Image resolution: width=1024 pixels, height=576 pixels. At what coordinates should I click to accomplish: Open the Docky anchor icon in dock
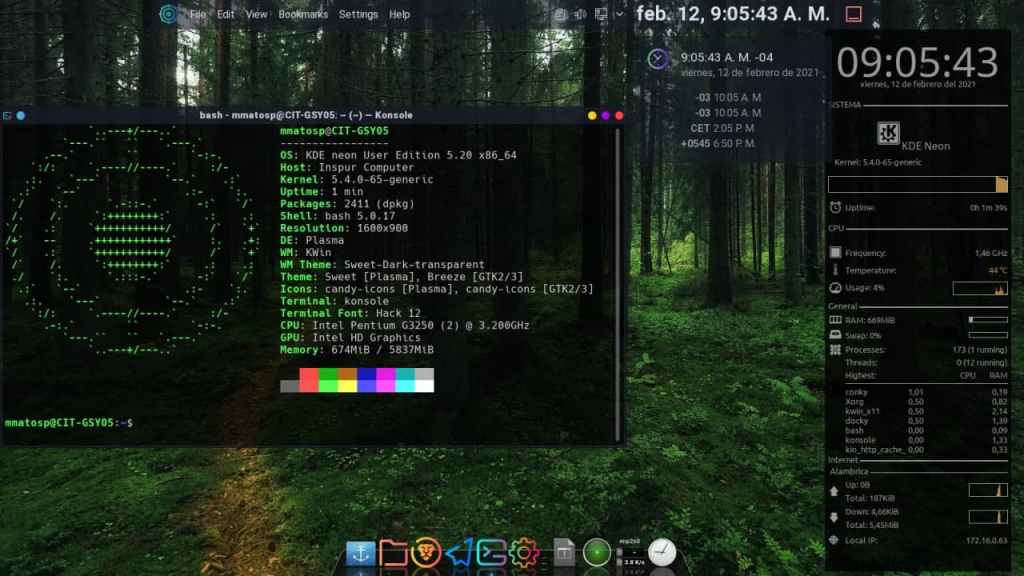360,552
